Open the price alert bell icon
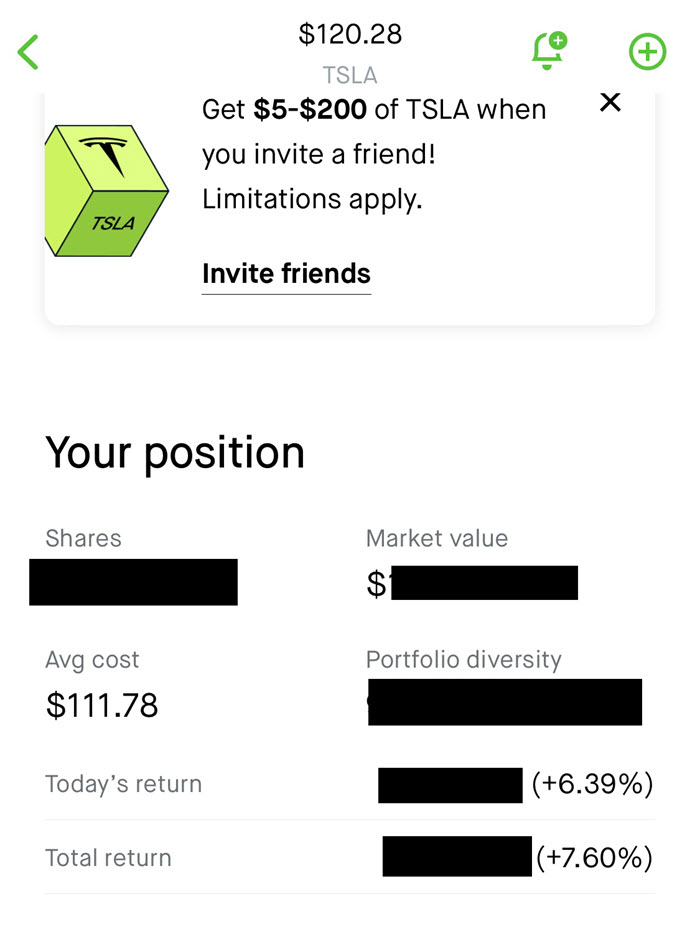Viewport: 700px width, 940px height. click(549, 51)
